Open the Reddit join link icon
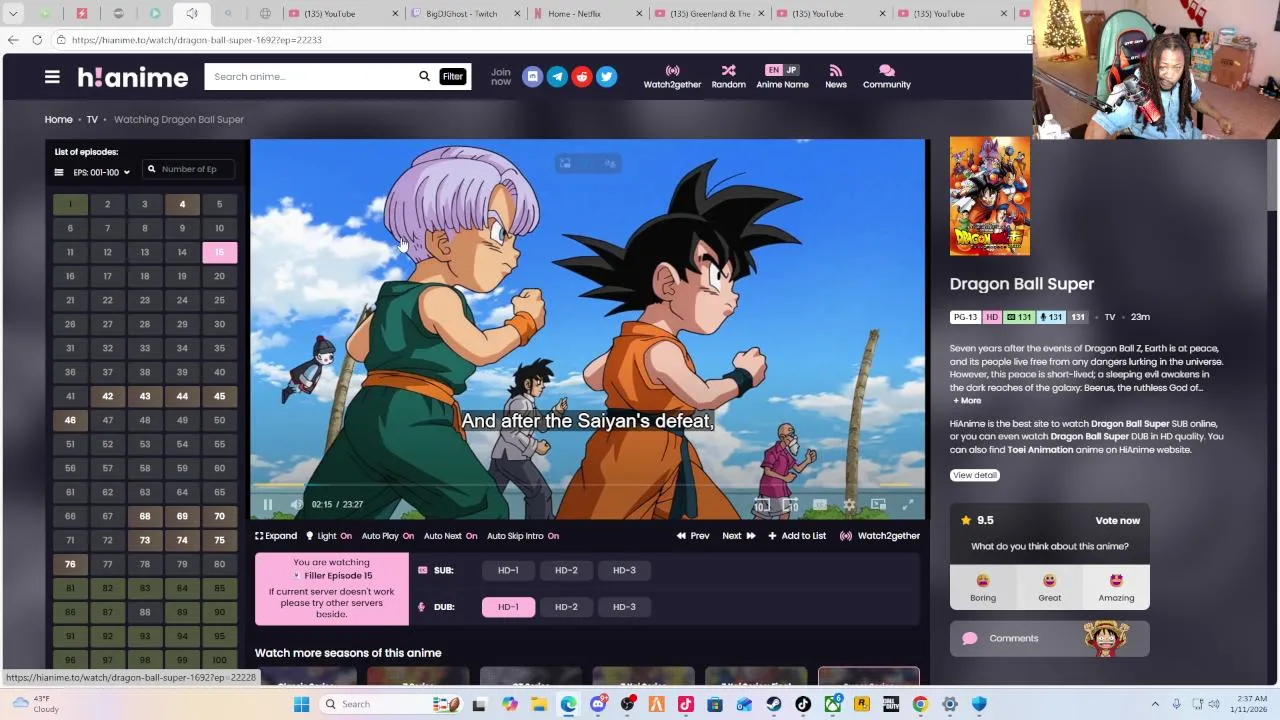Image resolution: width=1280 pixels, height=720 pixels. coord(582,77)
